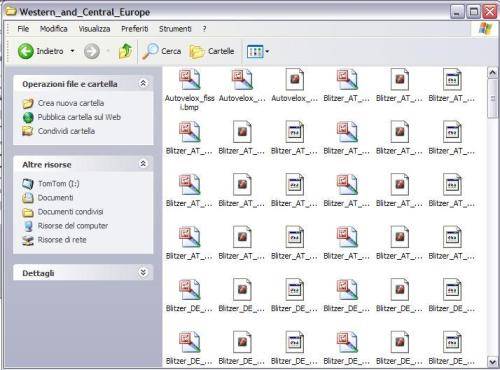Expand the Dettagli panel
This screenshot has height=370, width=500.
[143, 273]
